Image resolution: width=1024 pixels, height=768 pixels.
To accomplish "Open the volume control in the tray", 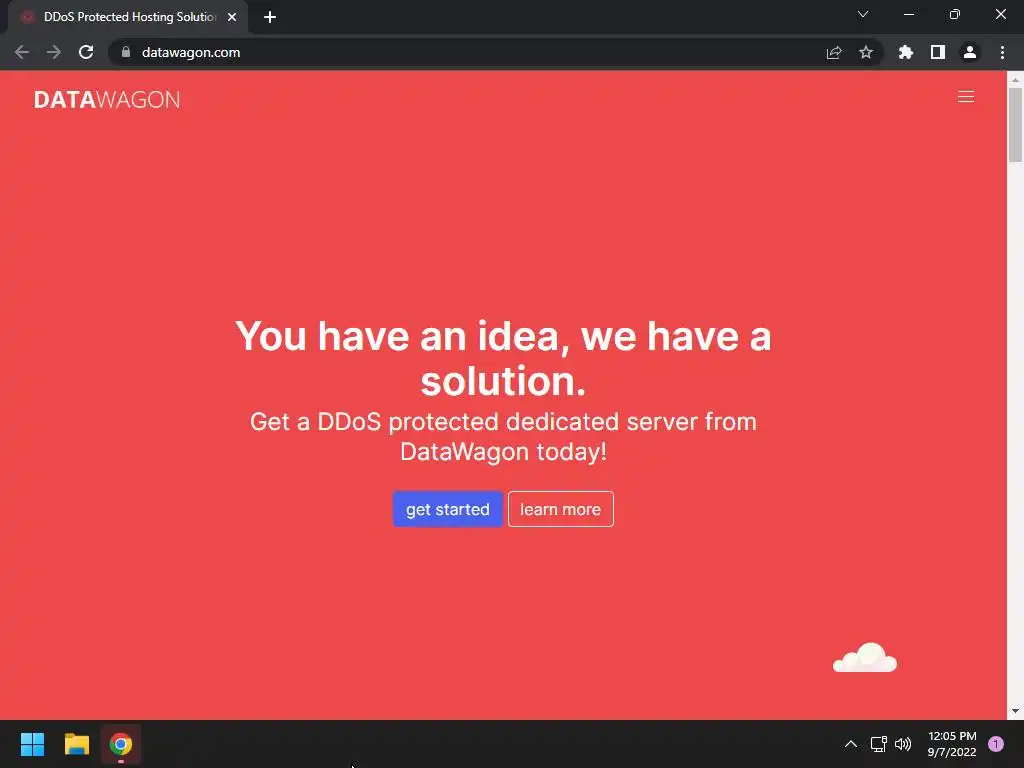I will (903, 744).
